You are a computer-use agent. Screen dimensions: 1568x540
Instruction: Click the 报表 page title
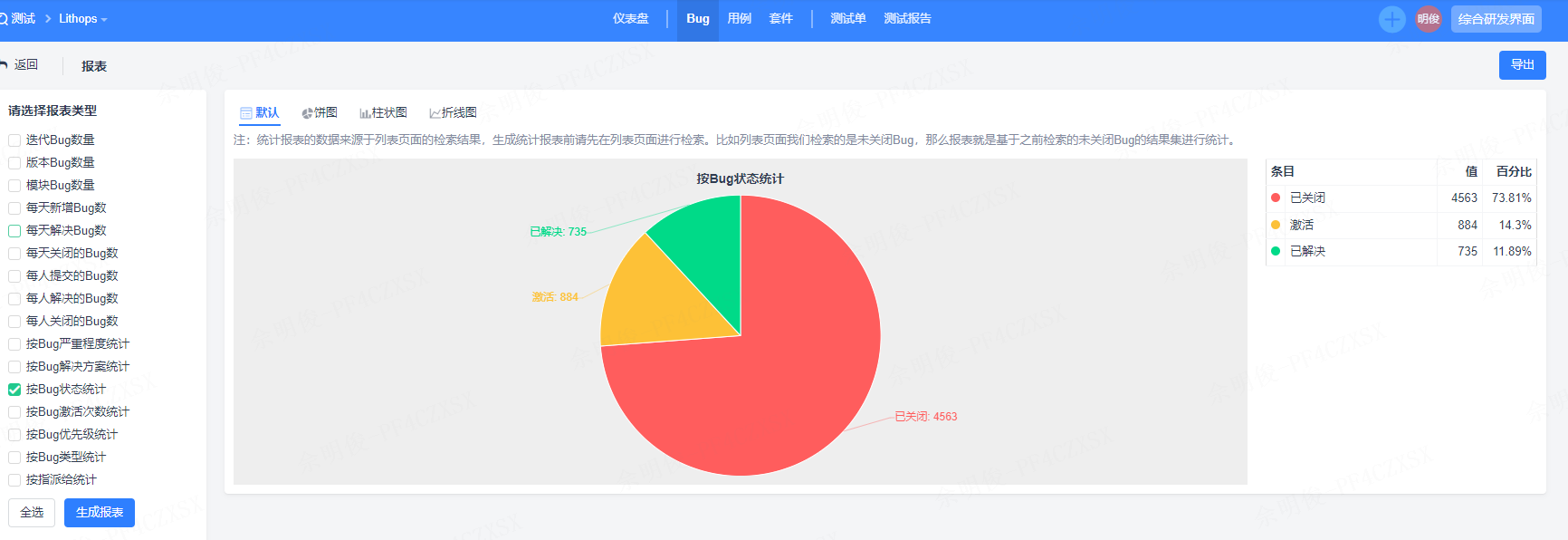pos(94,66)
